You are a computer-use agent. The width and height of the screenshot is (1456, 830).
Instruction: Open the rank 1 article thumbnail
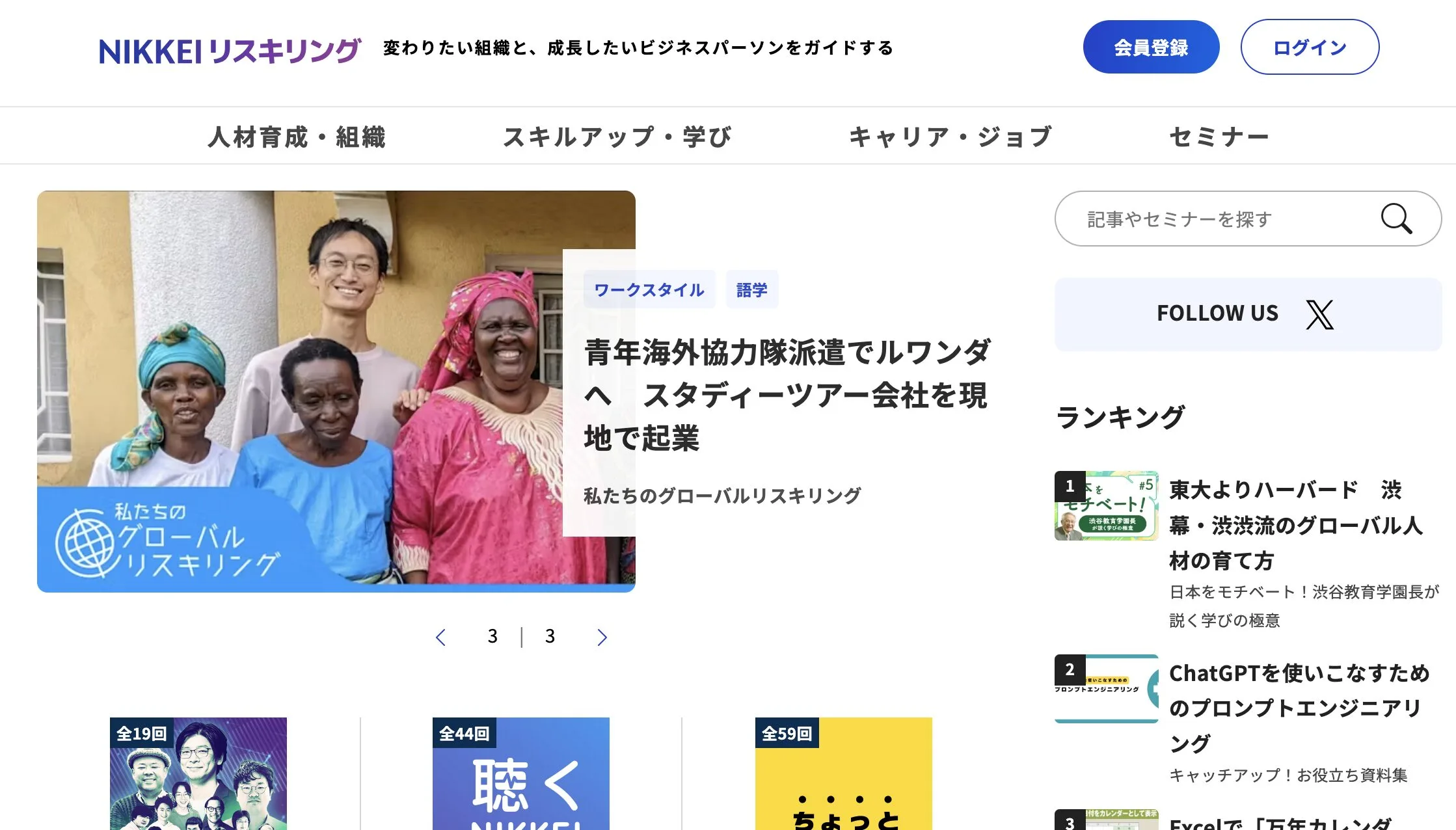click(1106, 505)
